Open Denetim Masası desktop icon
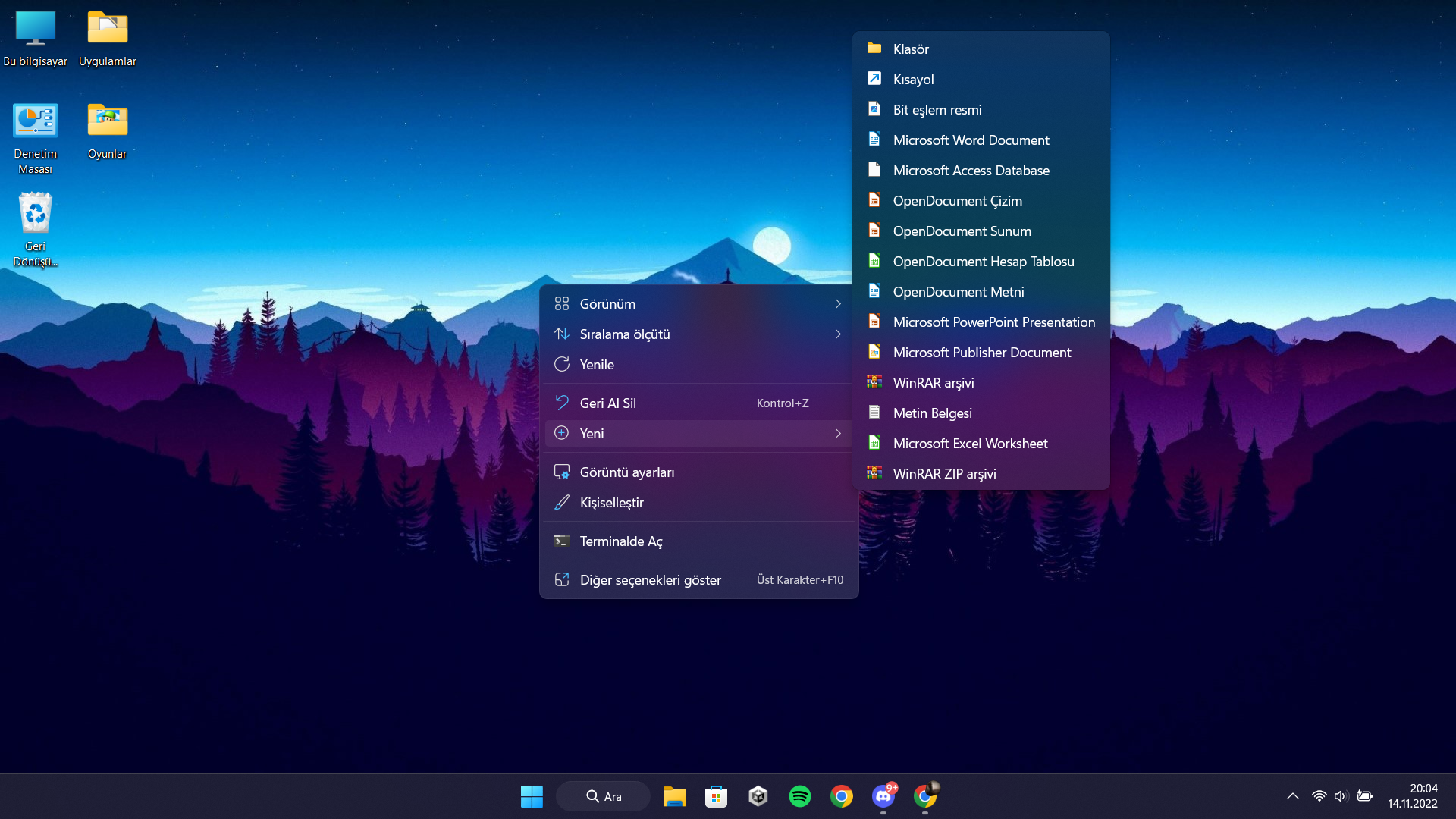The width and height of the screenshot is (1456, 819). pyautogui.click(x=36, y=121)
